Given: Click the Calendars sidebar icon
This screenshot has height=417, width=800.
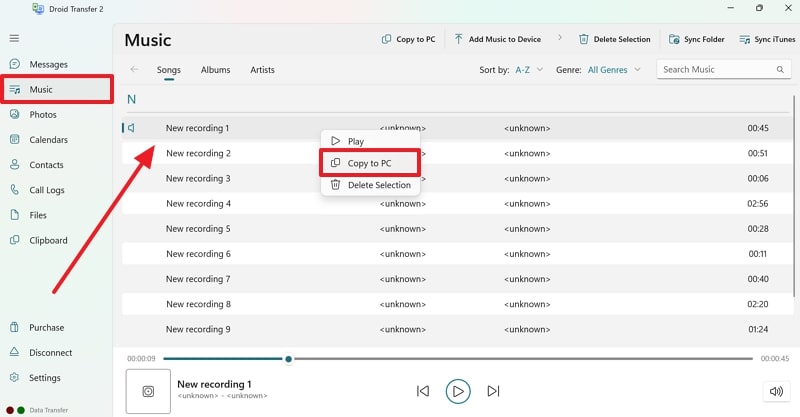Looking at the screenshot, I should coord(15,139).
